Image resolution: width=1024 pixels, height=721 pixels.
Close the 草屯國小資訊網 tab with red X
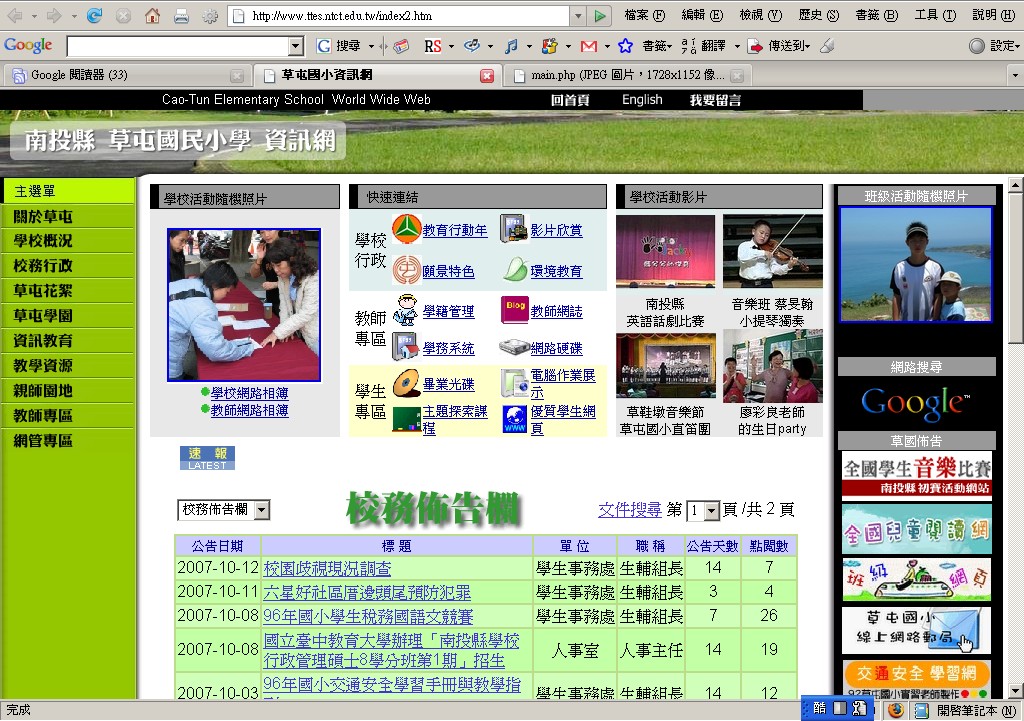(487, 76)
